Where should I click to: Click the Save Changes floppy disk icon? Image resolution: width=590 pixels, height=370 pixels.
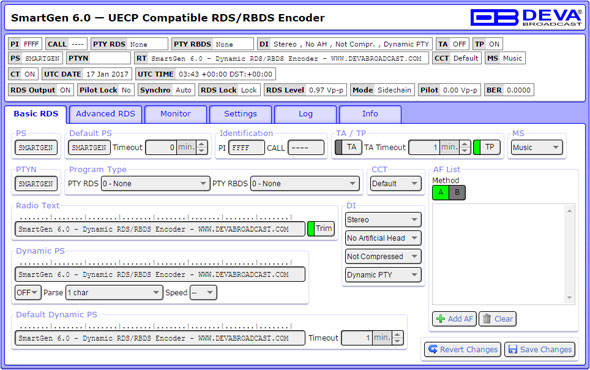pyautogui.click(x=512, y=349)
